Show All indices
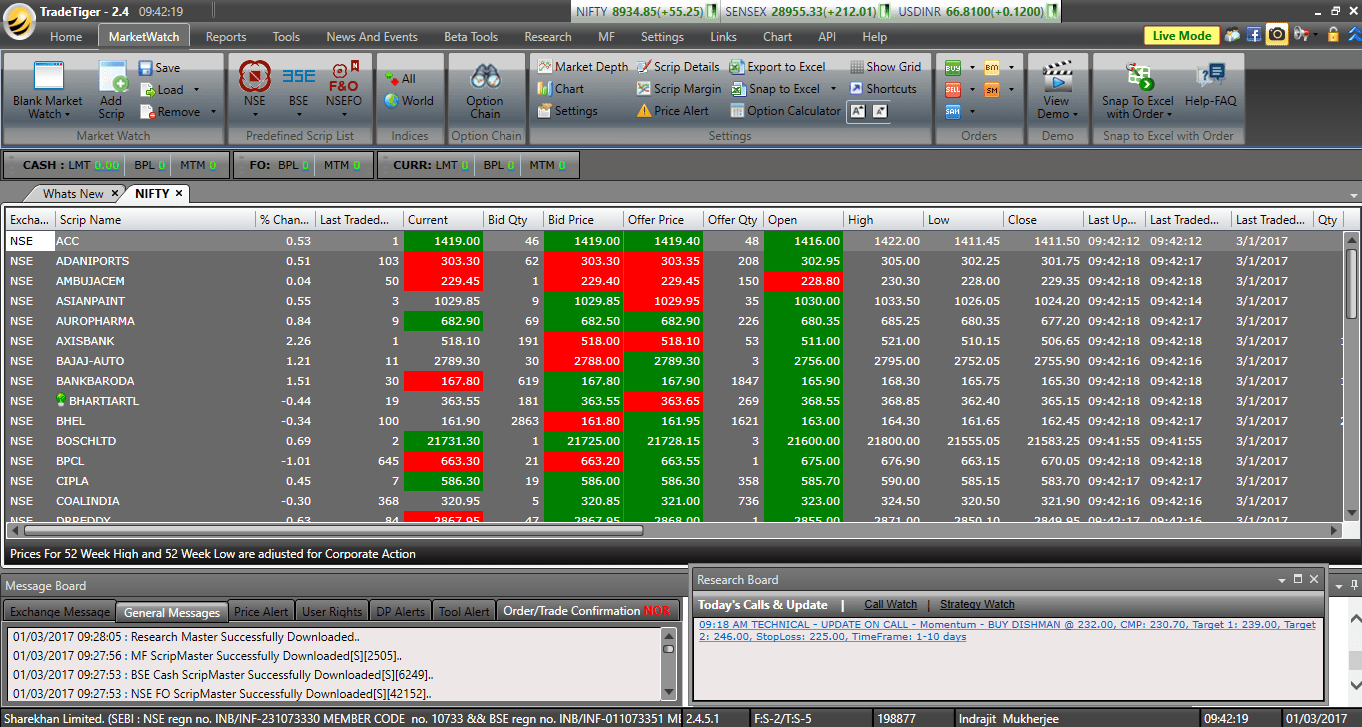This screenshot has height=727, width=1362. 401,79
